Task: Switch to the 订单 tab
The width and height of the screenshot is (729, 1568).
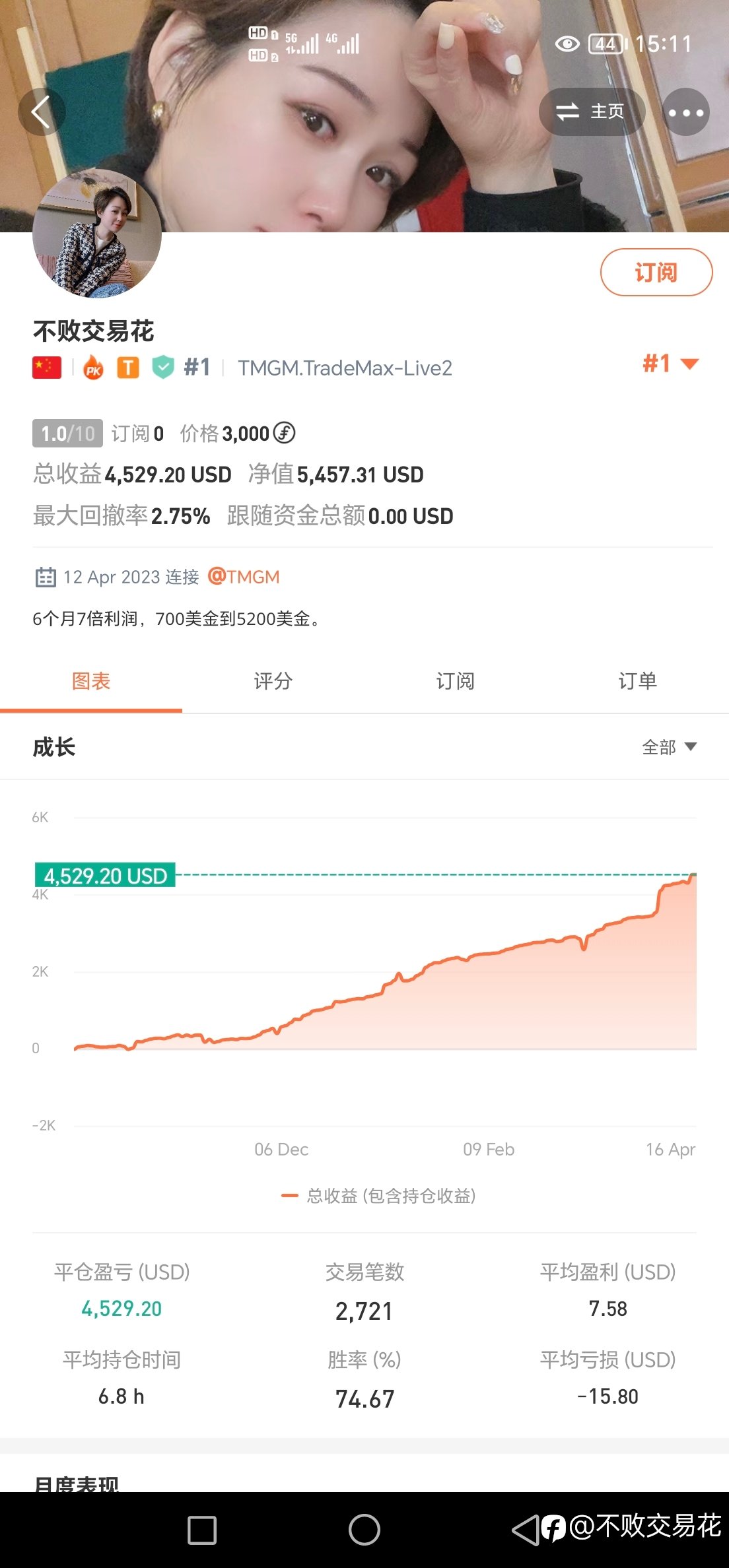Action: click(x=638, y=681)
